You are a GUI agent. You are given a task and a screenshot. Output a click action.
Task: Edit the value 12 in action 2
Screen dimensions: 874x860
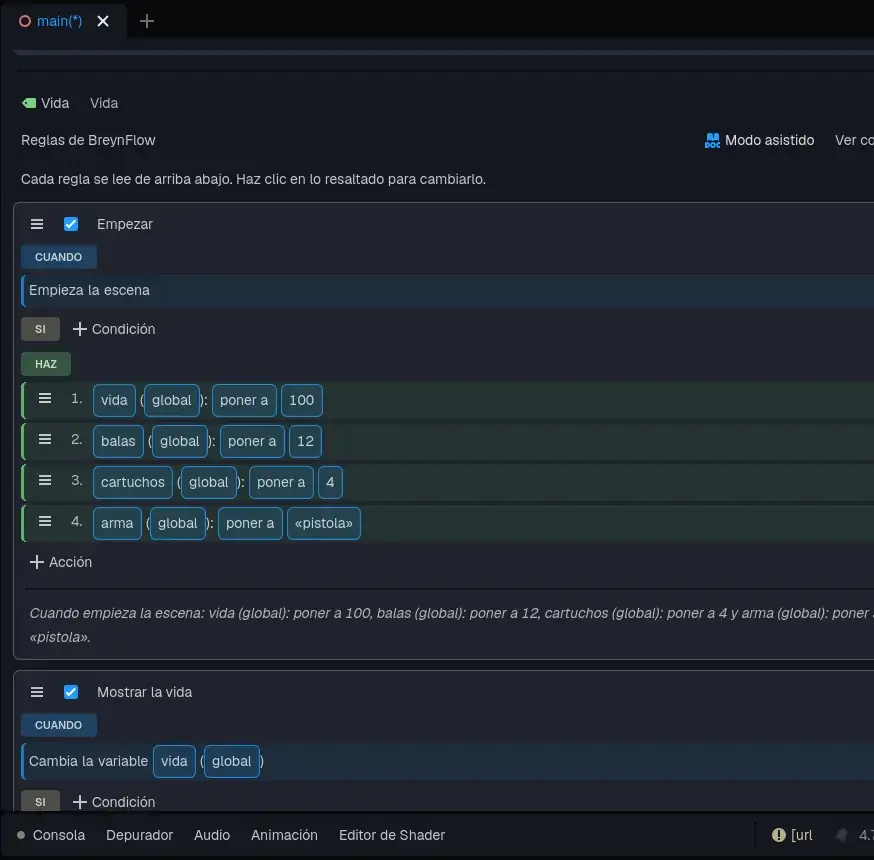(x=305, y=441)
